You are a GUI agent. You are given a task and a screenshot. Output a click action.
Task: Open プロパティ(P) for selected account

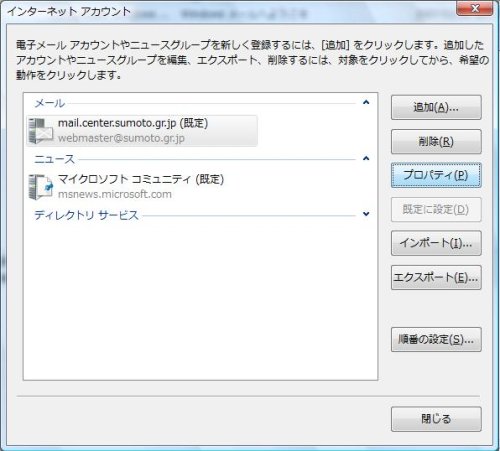click(436, 175)
